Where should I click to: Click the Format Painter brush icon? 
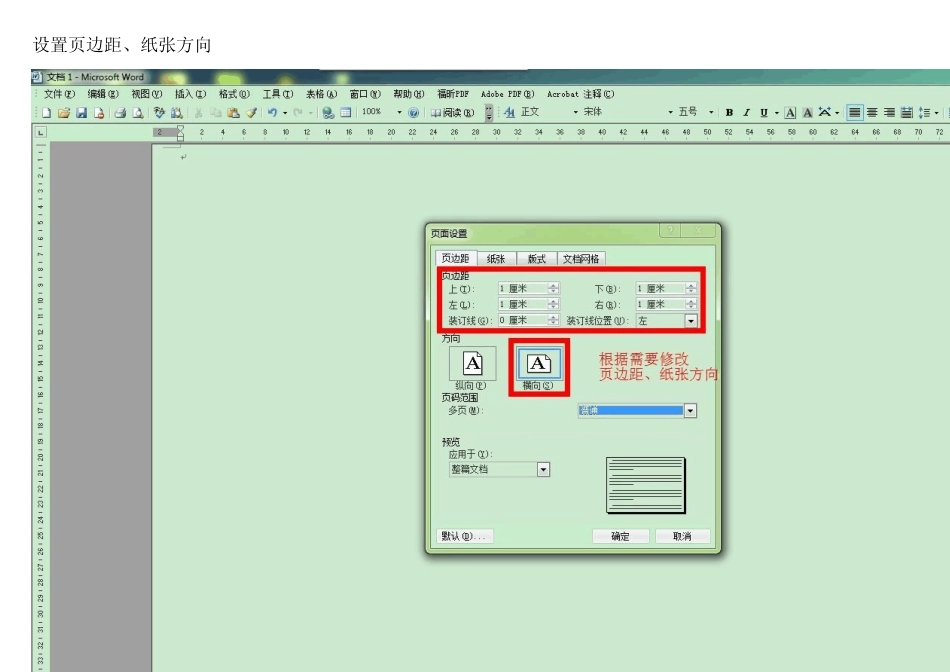point(252,113)
